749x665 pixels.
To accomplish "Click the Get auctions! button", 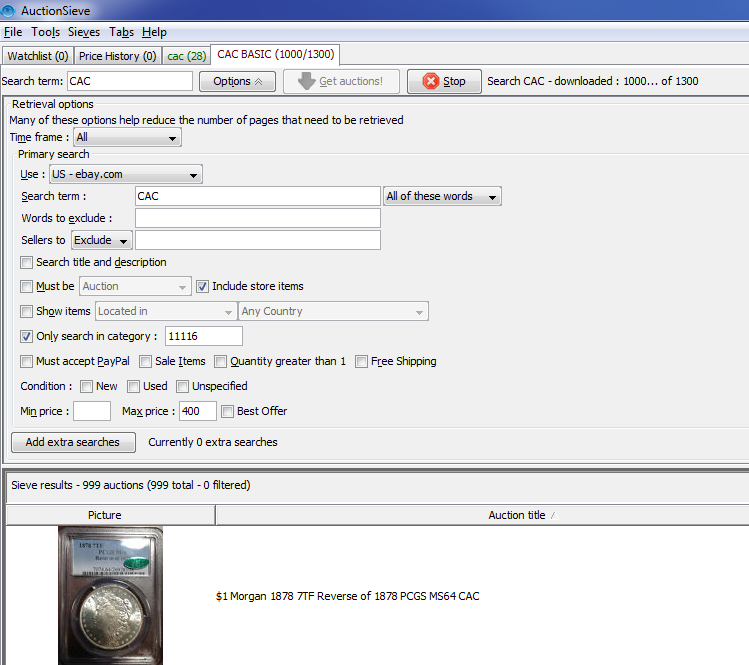I will 341,81.
